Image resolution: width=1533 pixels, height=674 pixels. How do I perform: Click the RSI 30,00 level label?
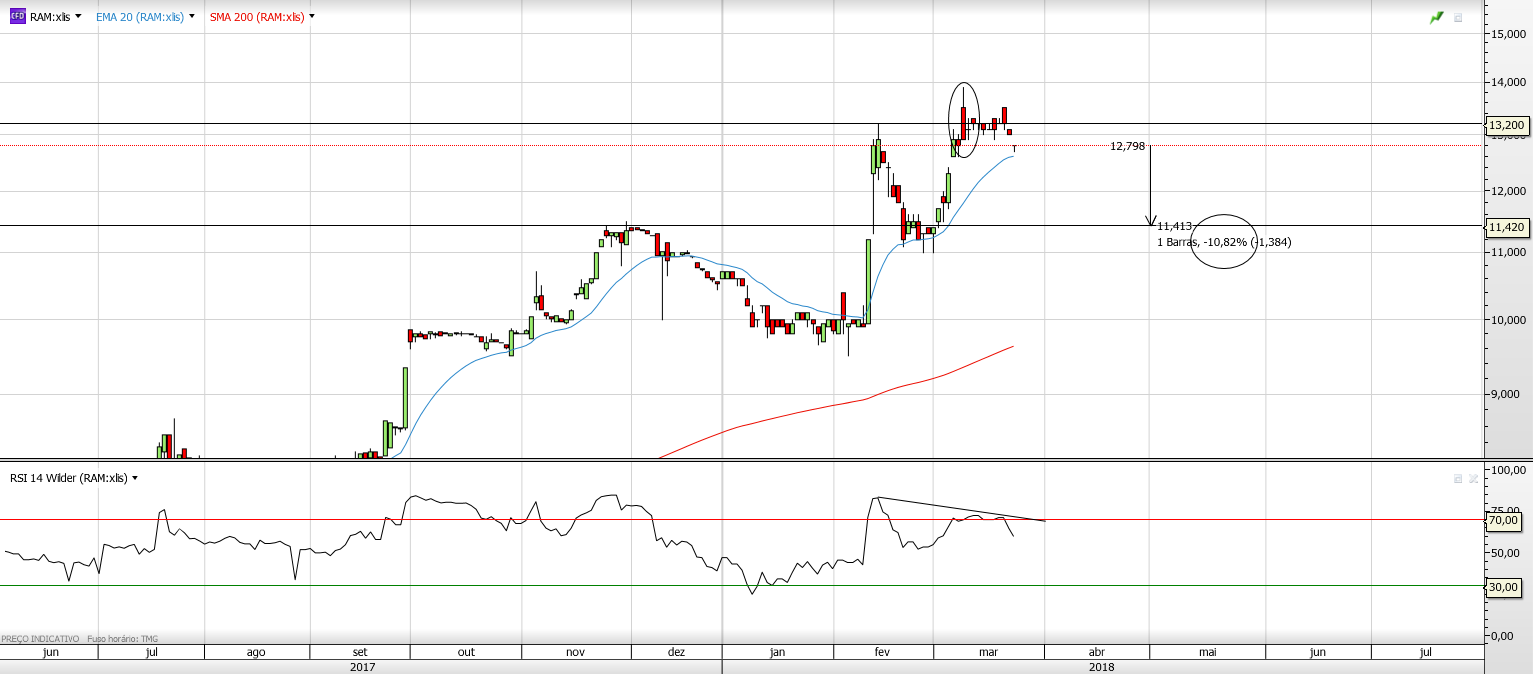pos(1504,587)
